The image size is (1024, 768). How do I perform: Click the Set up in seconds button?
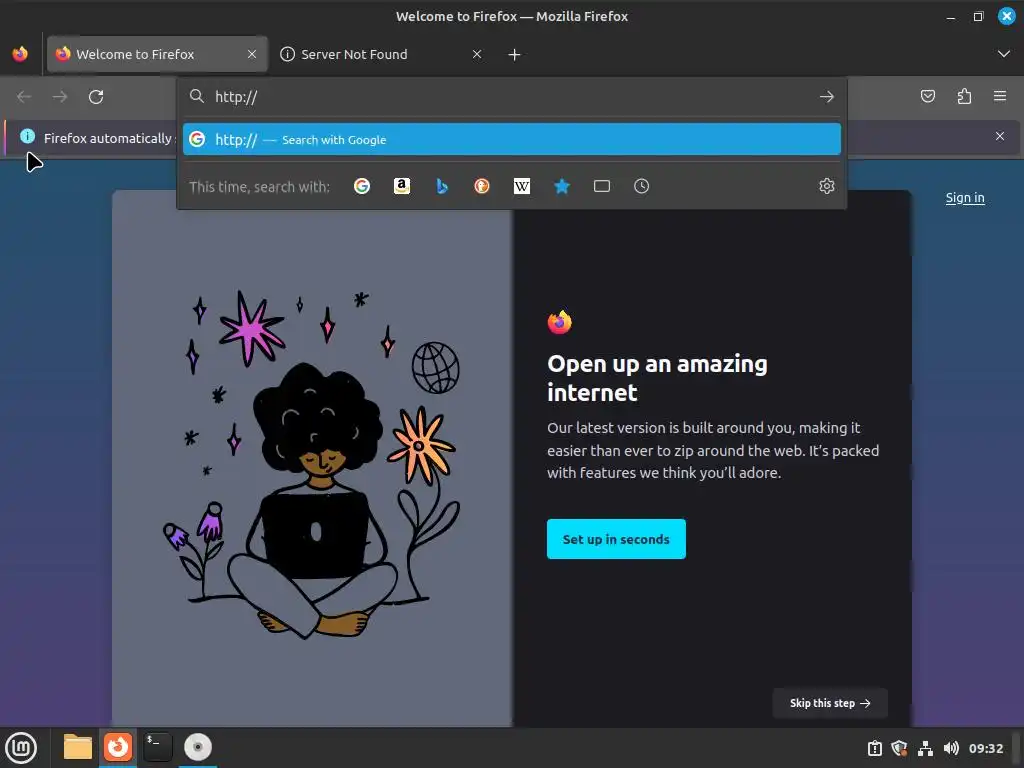616,539
